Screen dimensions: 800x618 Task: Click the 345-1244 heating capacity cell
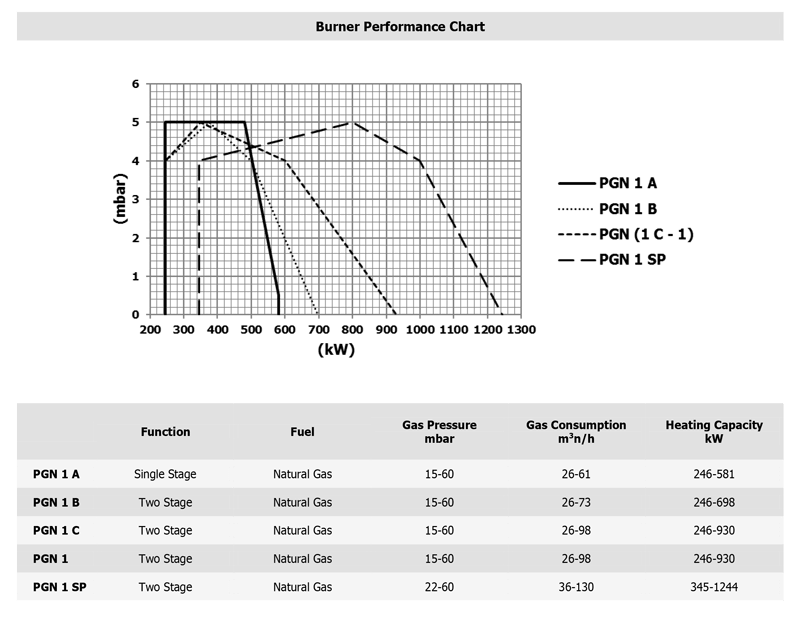coord(714,587)
